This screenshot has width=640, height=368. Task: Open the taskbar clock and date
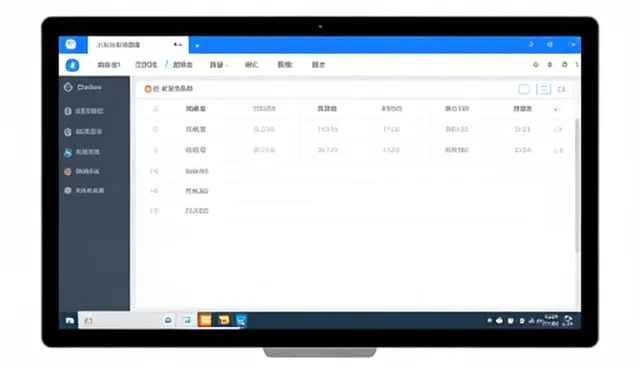tap(551, 320)
